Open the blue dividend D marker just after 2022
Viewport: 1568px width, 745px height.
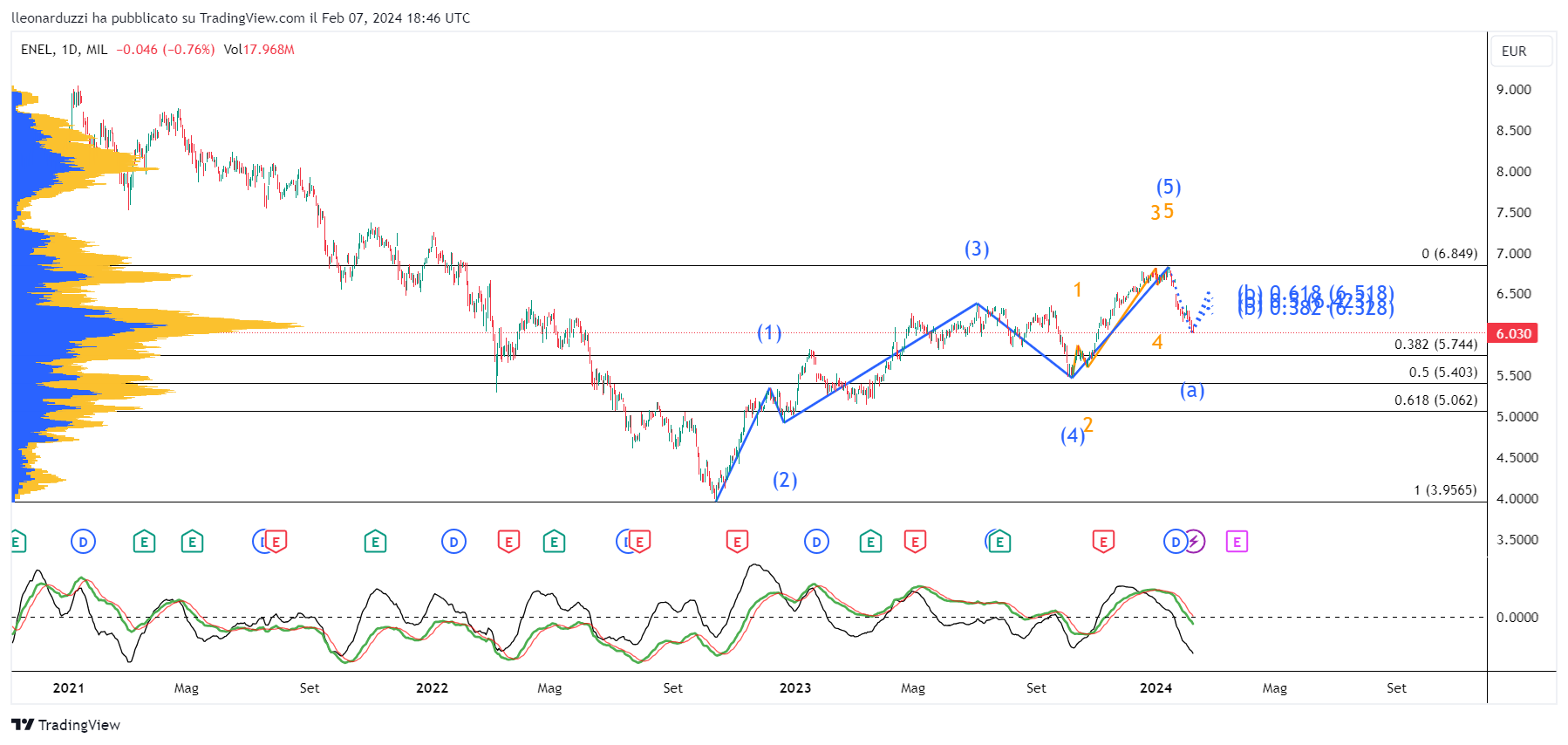pos(453,542)
